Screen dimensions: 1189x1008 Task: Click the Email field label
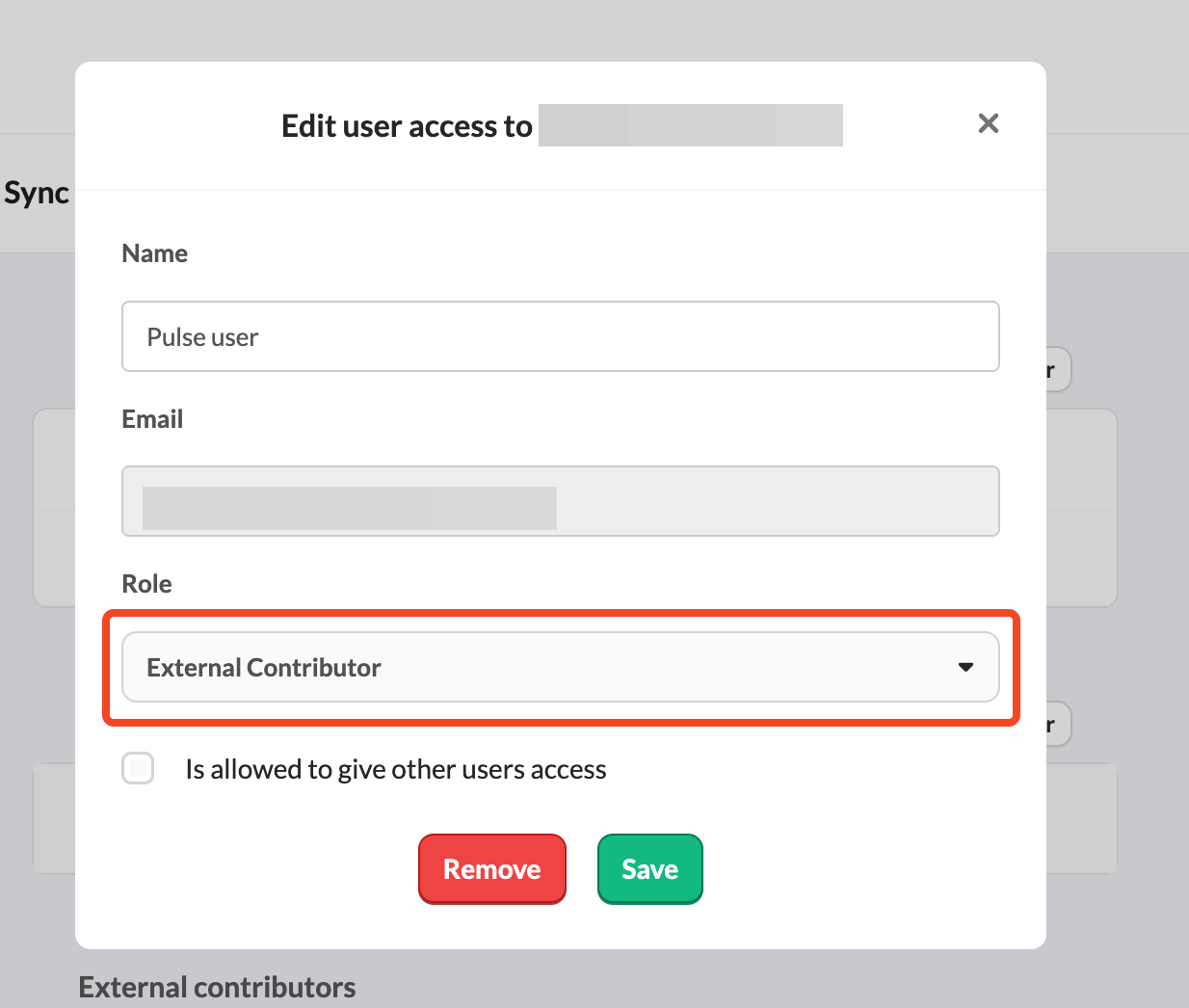tap(152, 419)
